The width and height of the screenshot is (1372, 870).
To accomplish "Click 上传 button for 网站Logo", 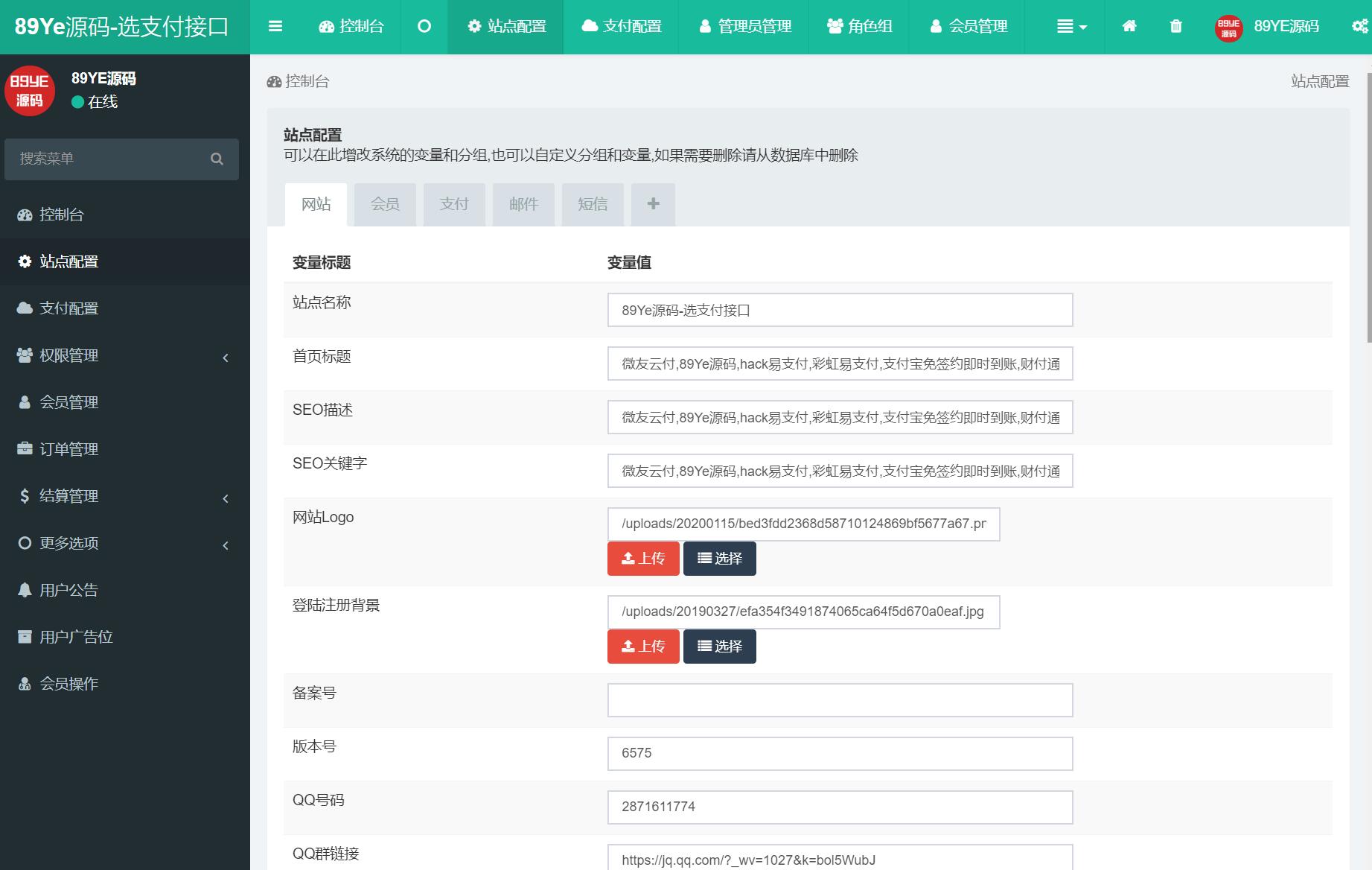I will coord(643,559).
